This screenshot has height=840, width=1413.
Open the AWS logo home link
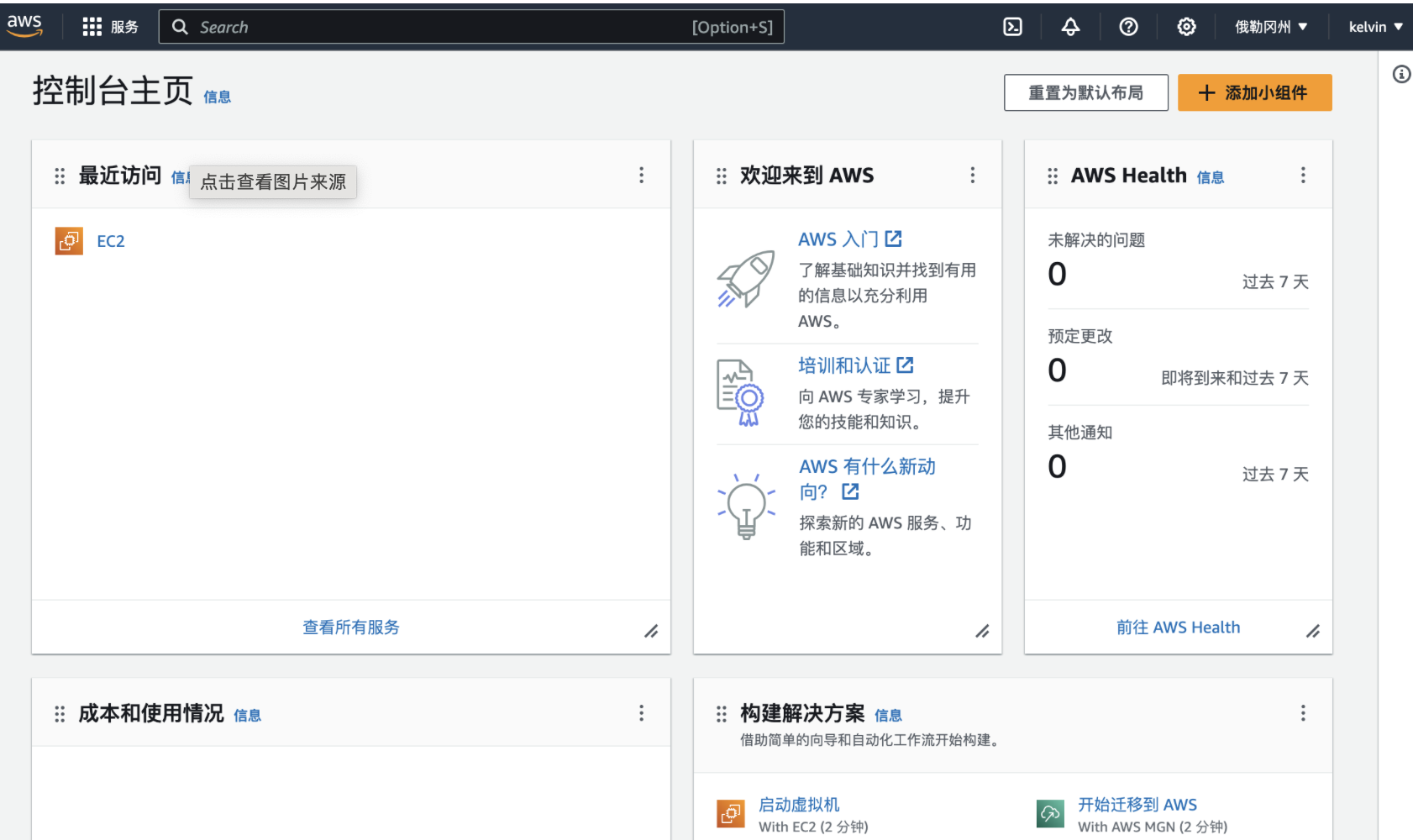coord(24,26)
